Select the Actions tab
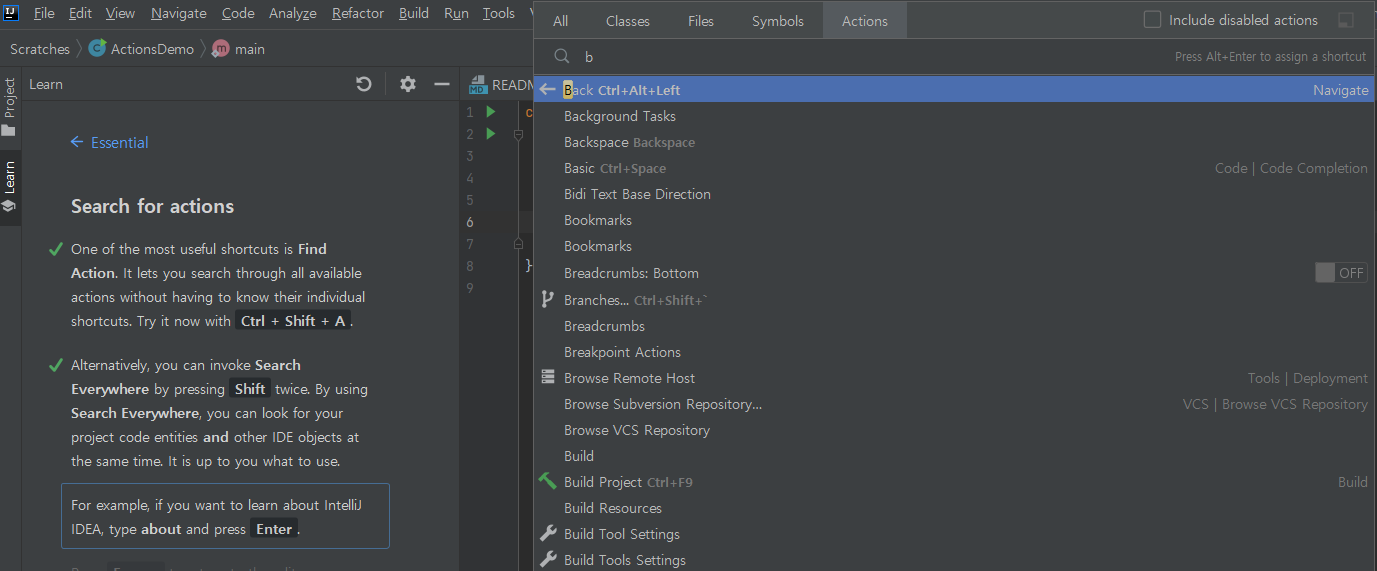1377x571 pixels. click(x=865, y=21)
